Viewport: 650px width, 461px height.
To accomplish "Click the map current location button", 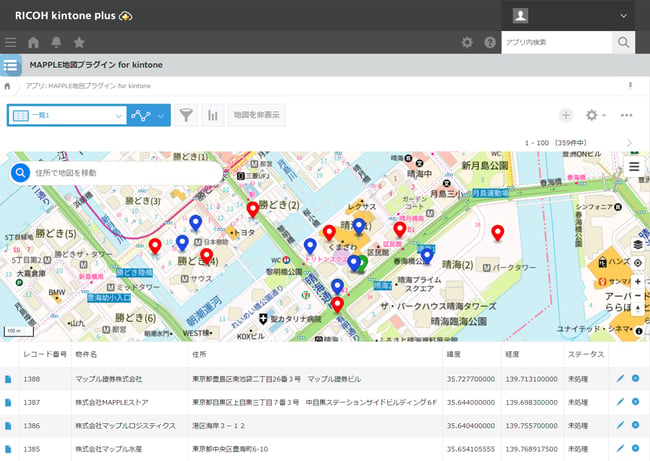I will (x=638, y=263).
